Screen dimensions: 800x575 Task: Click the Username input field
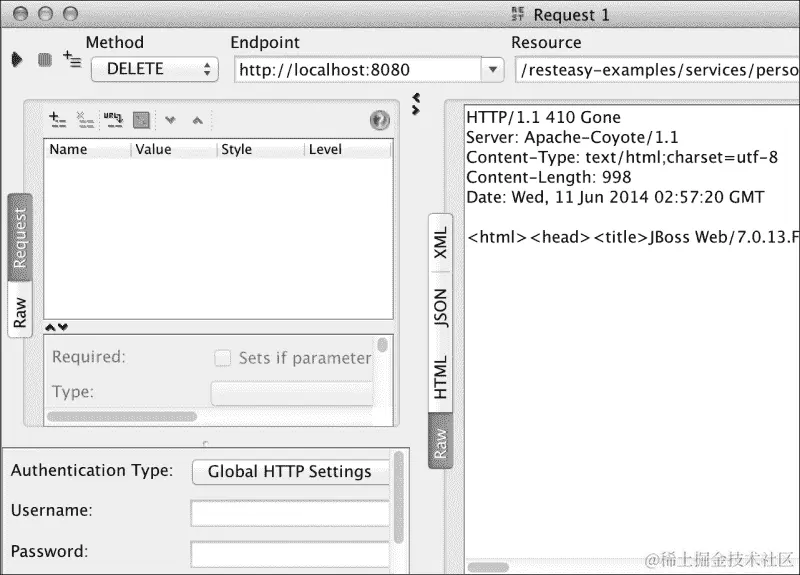pyautogui.click(x=290, y=513)
